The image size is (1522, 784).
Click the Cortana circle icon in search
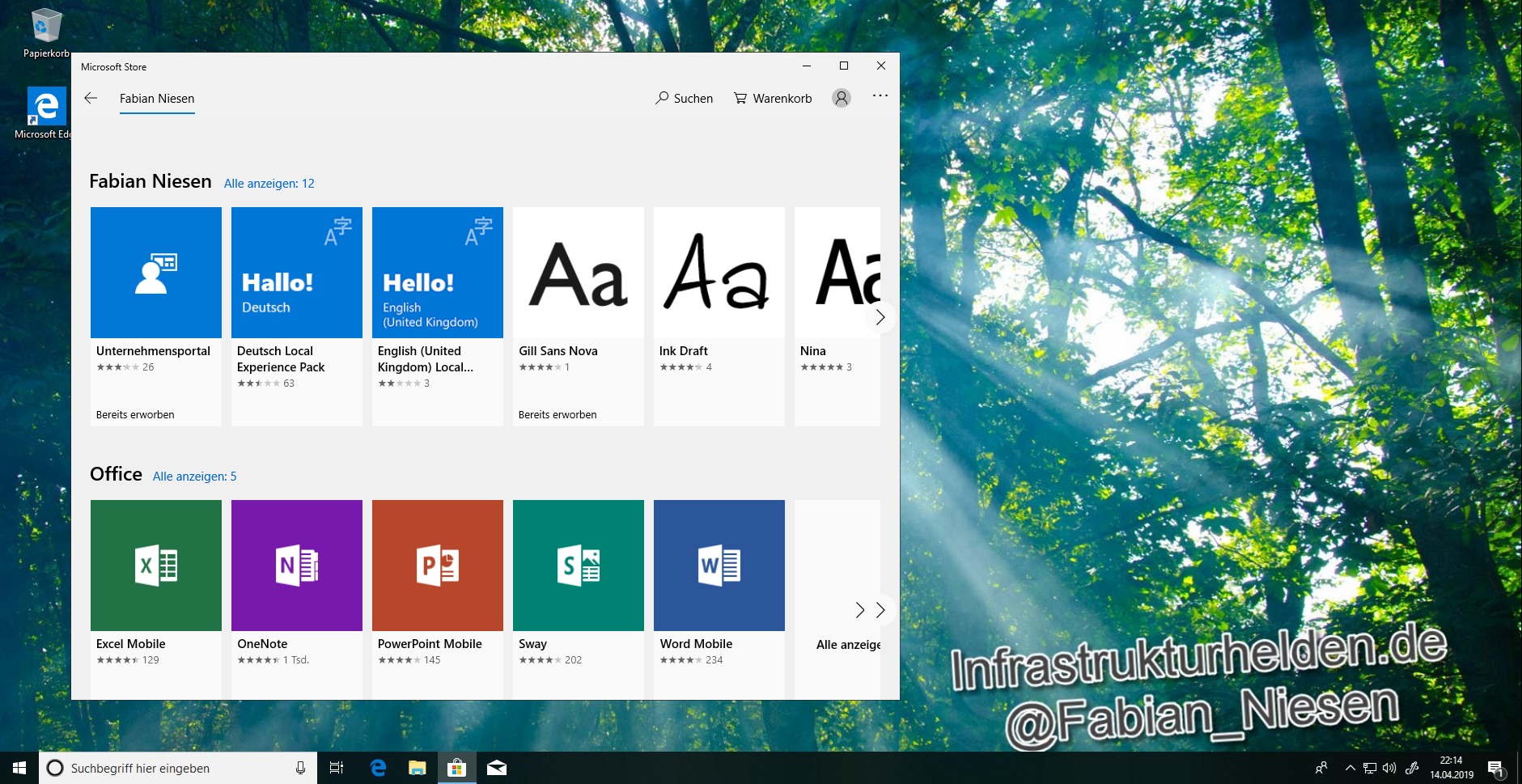[55, 768]
